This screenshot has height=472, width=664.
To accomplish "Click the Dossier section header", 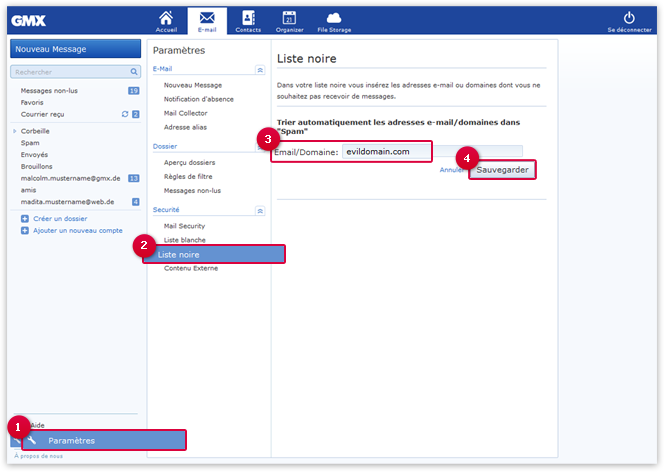I will coord(165,146).
